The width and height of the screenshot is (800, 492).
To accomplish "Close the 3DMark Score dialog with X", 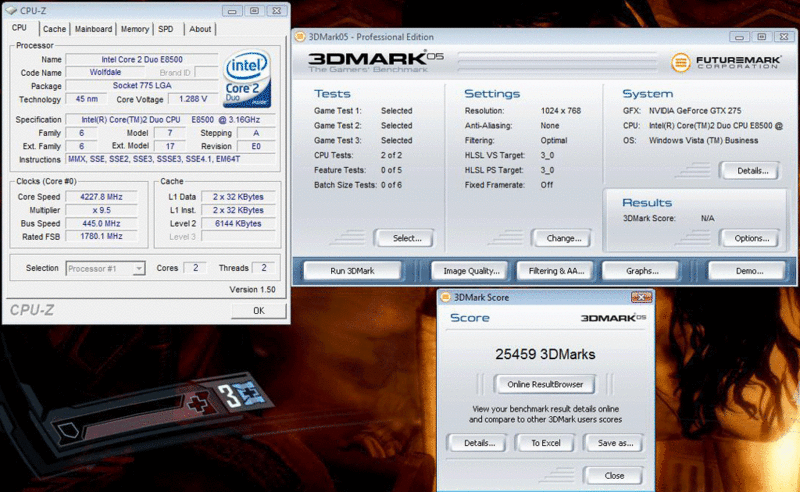I will tap(641, 297).
